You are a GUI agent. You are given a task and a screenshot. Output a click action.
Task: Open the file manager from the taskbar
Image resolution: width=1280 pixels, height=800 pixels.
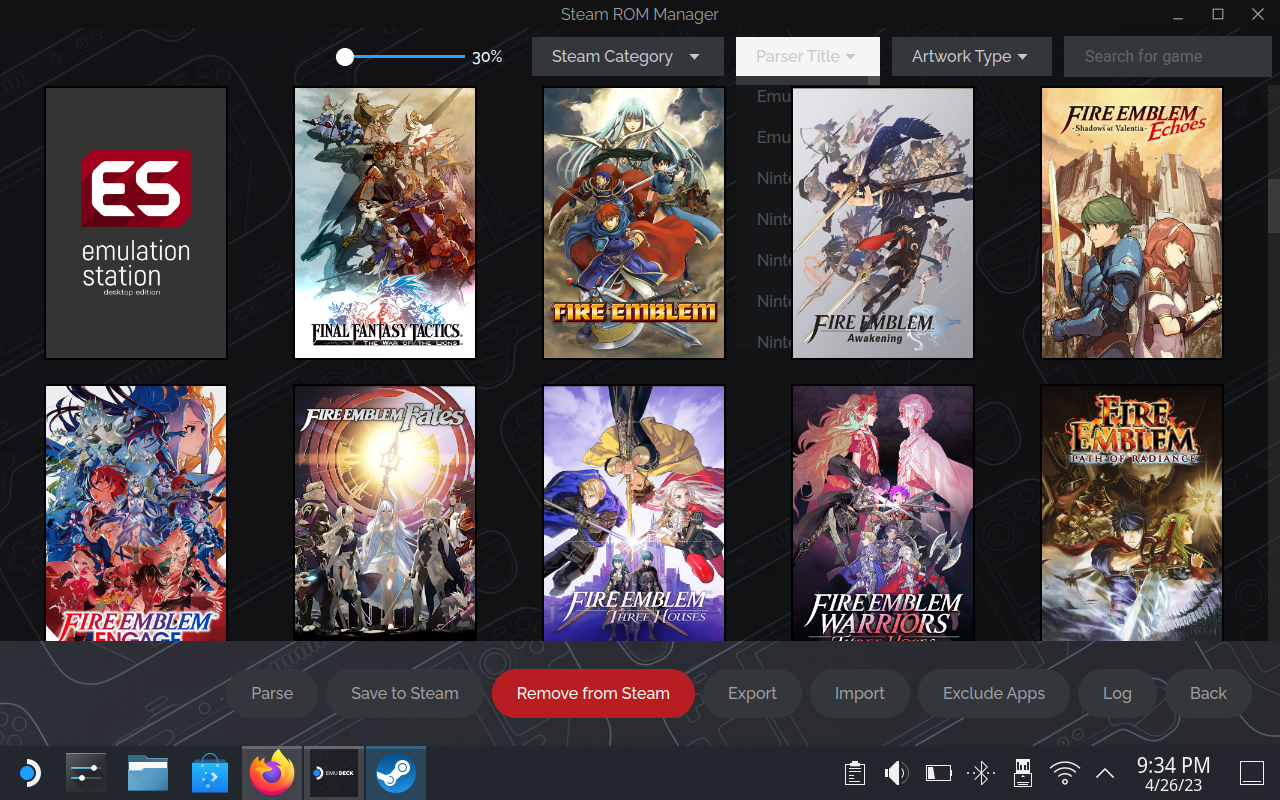(x=147, y=772)
